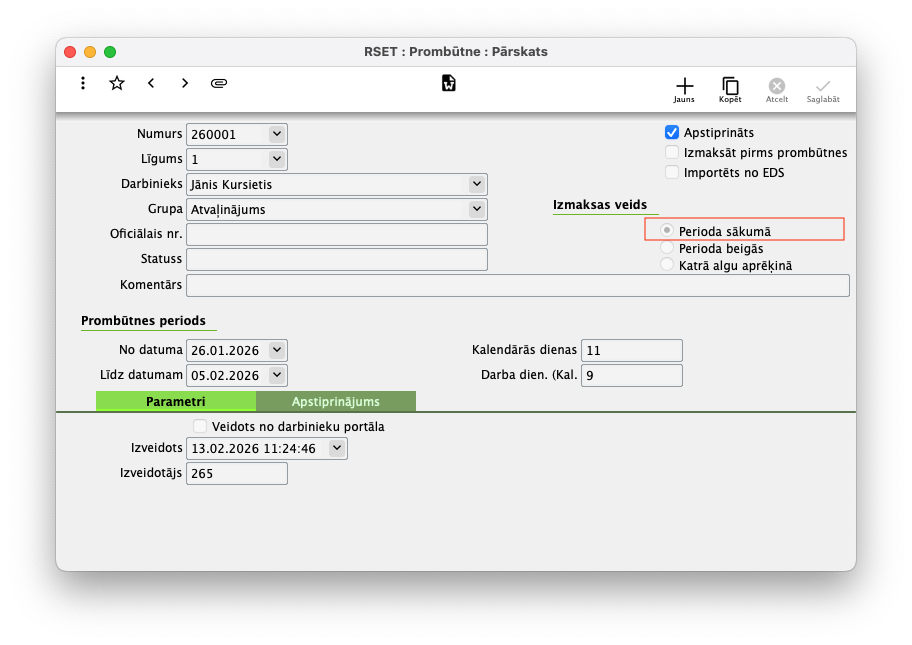Open the three-dot options menu
912x645 pixels.
pos(83,83)
